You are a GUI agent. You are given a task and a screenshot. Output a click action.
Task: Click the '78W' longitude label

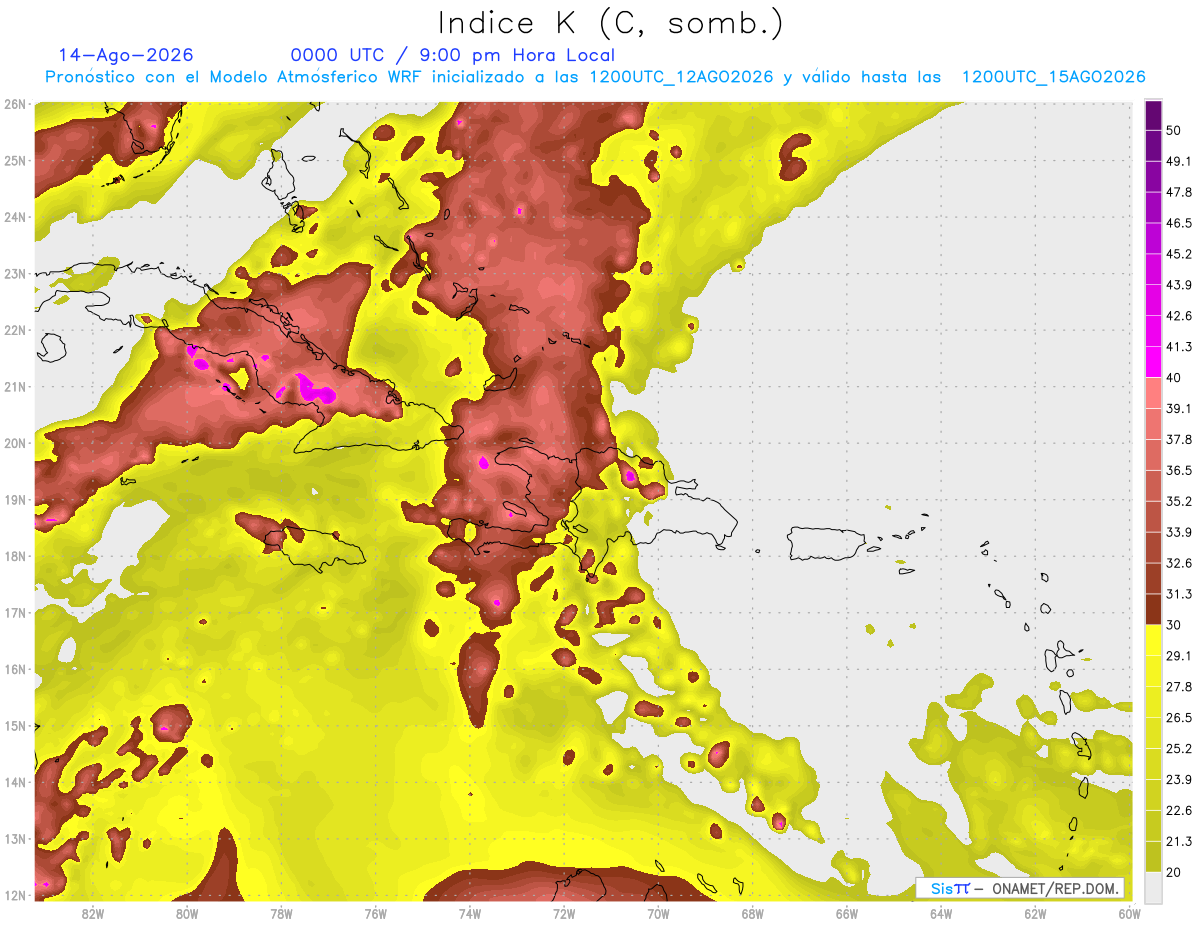coord(281,913)
